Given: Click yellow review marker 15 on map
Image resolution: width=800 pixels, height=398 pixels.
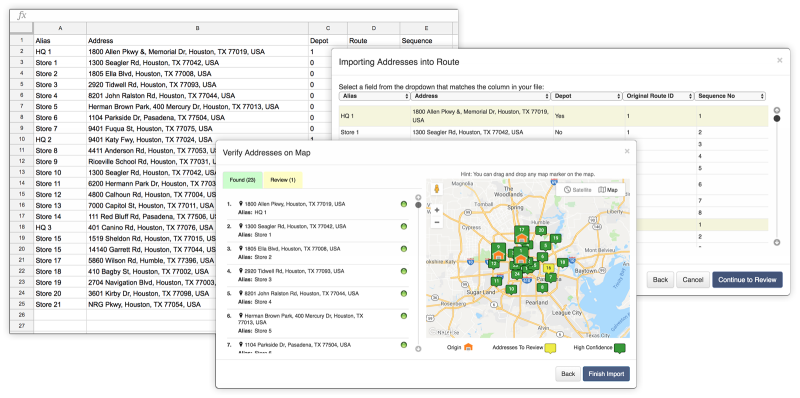Looking at the screenshot, I should click(x=549, y=268).
